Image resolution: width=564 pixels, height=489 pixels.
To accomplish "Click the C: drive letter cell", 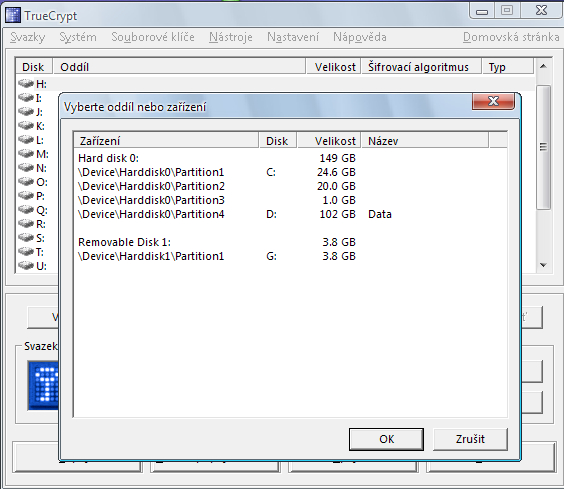I will coord(271,172).
